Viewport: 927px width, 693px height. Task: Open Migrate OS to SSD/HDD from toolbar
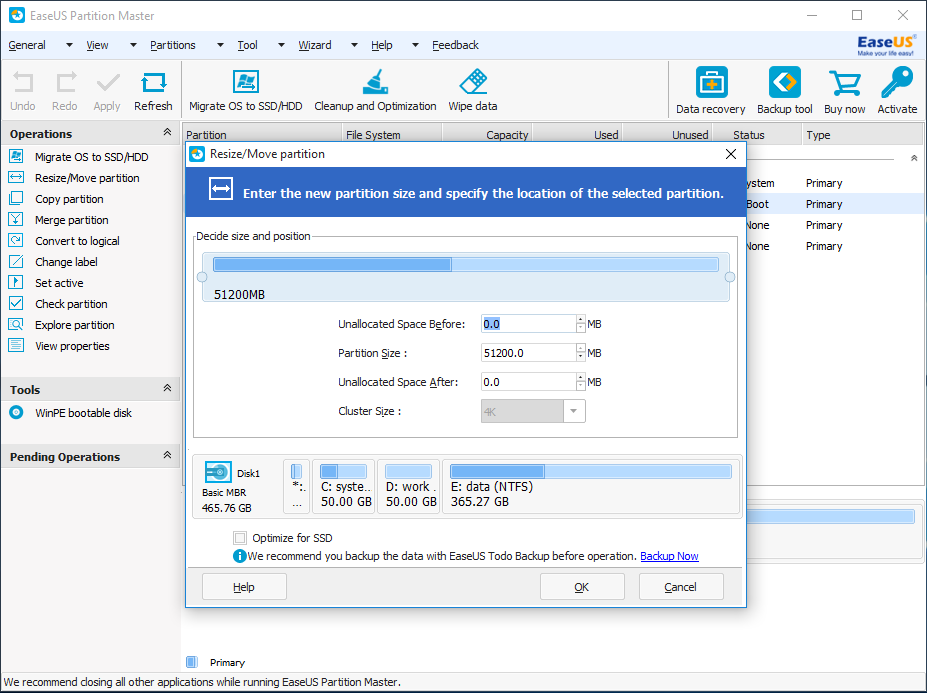pos(245,90)
